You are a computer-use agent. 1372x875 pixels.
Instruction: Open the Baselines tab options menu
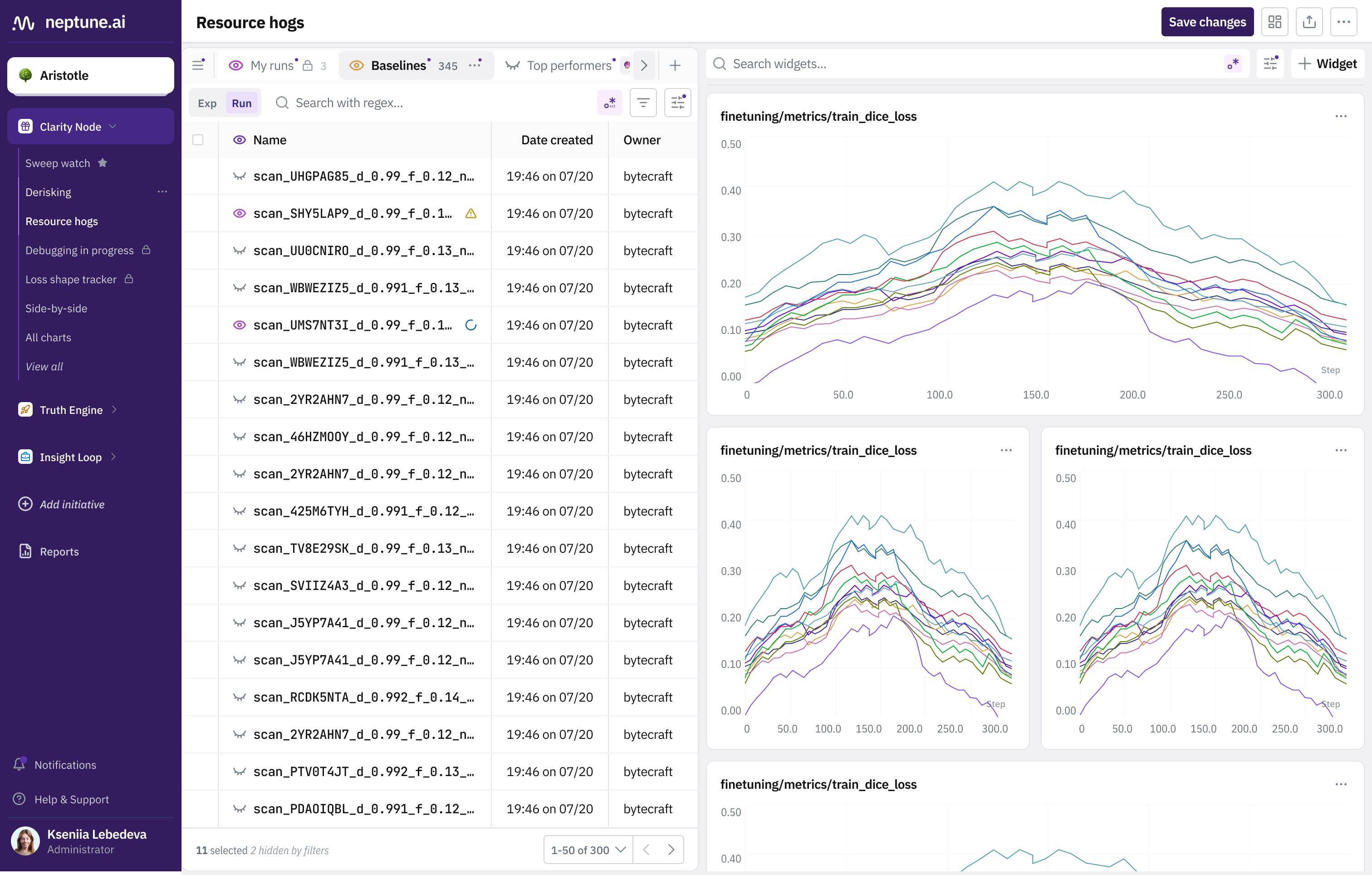(475, 65)
